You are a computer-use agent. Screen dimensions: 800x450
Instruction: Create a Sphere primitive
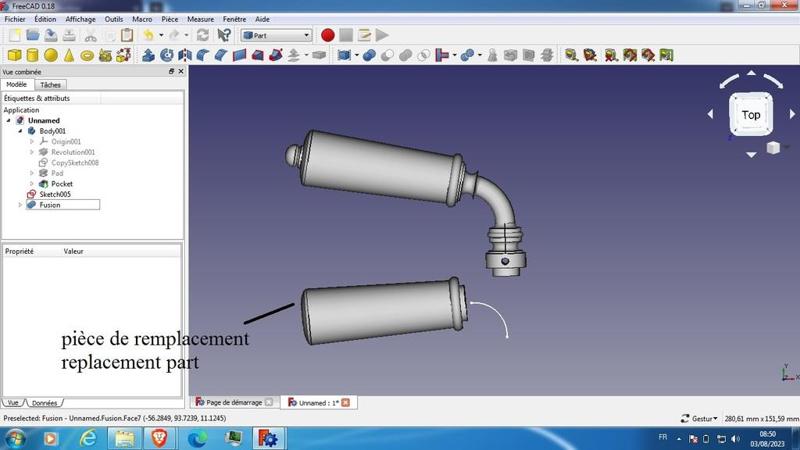(x=51, y=55)
